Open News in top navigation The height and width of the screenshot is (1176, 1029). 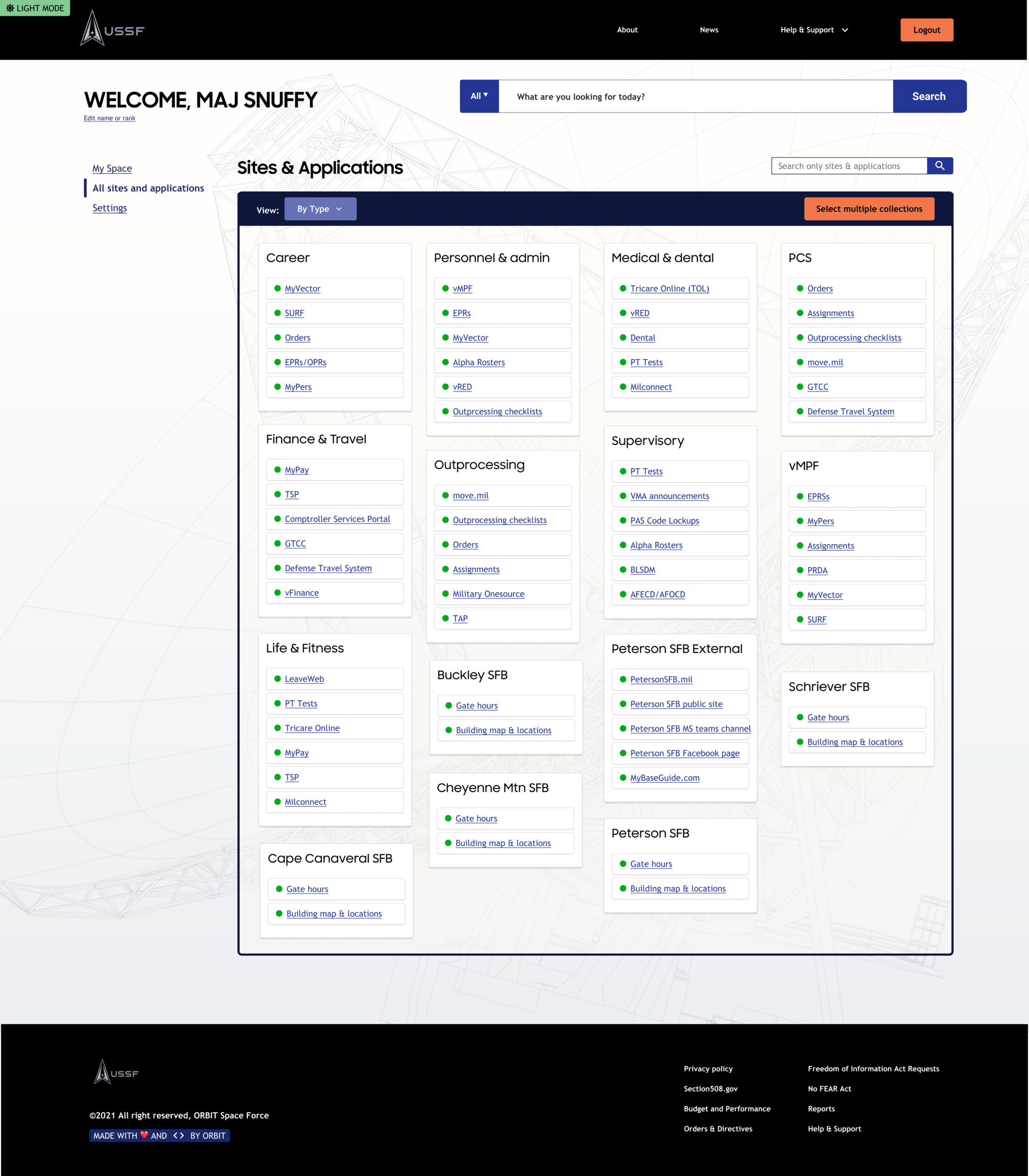pyautogui.click(x=708, y=30)
